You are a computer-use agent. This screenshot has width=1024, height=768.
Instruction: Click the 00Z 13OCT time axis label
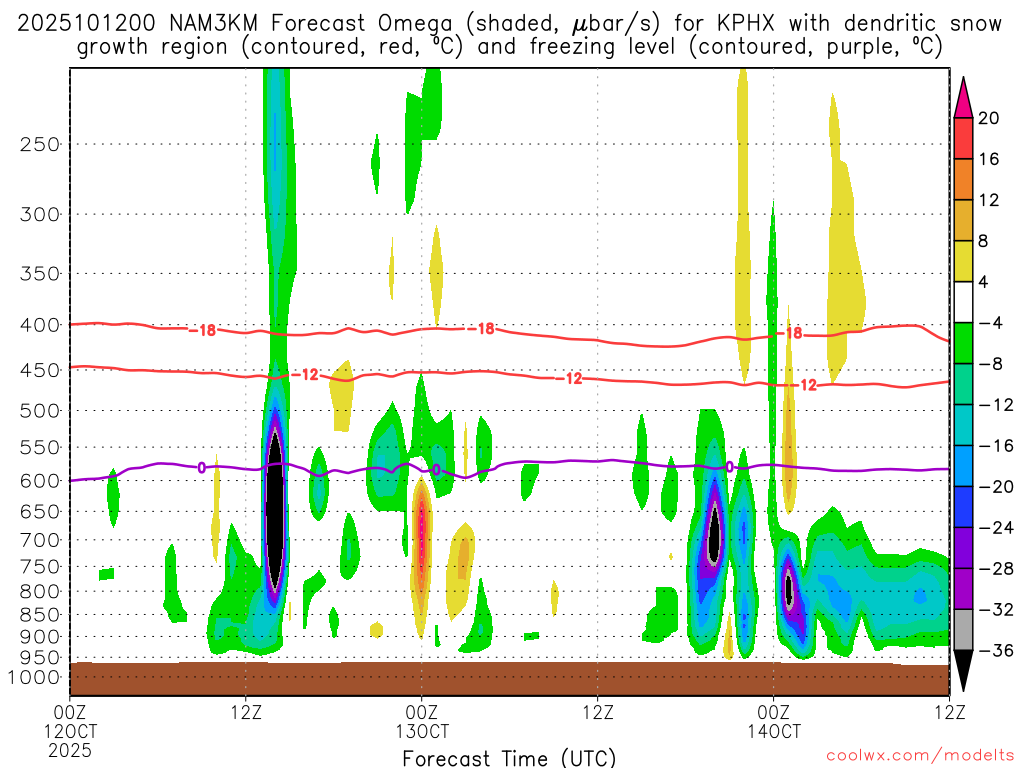(x=422, y=722)
